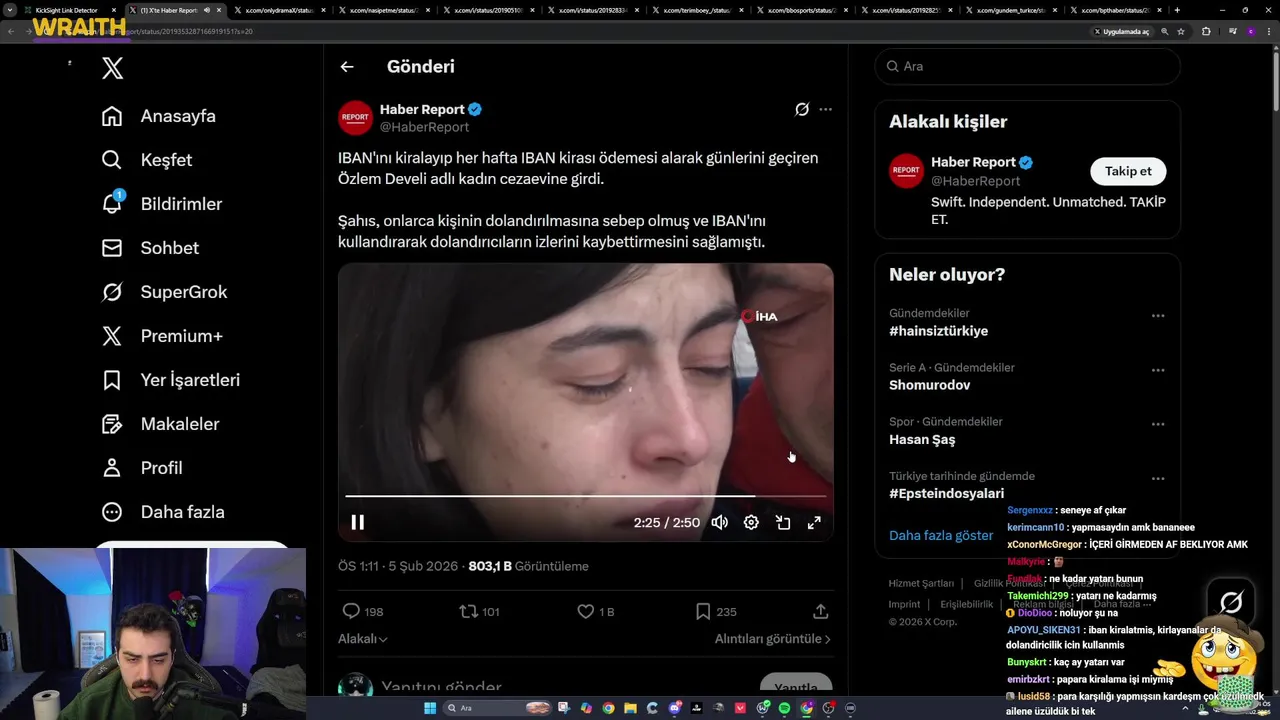The width and height of the screenshot is (1280, 720).
Task: Open Keşfet search page
Action: point(147,160)
